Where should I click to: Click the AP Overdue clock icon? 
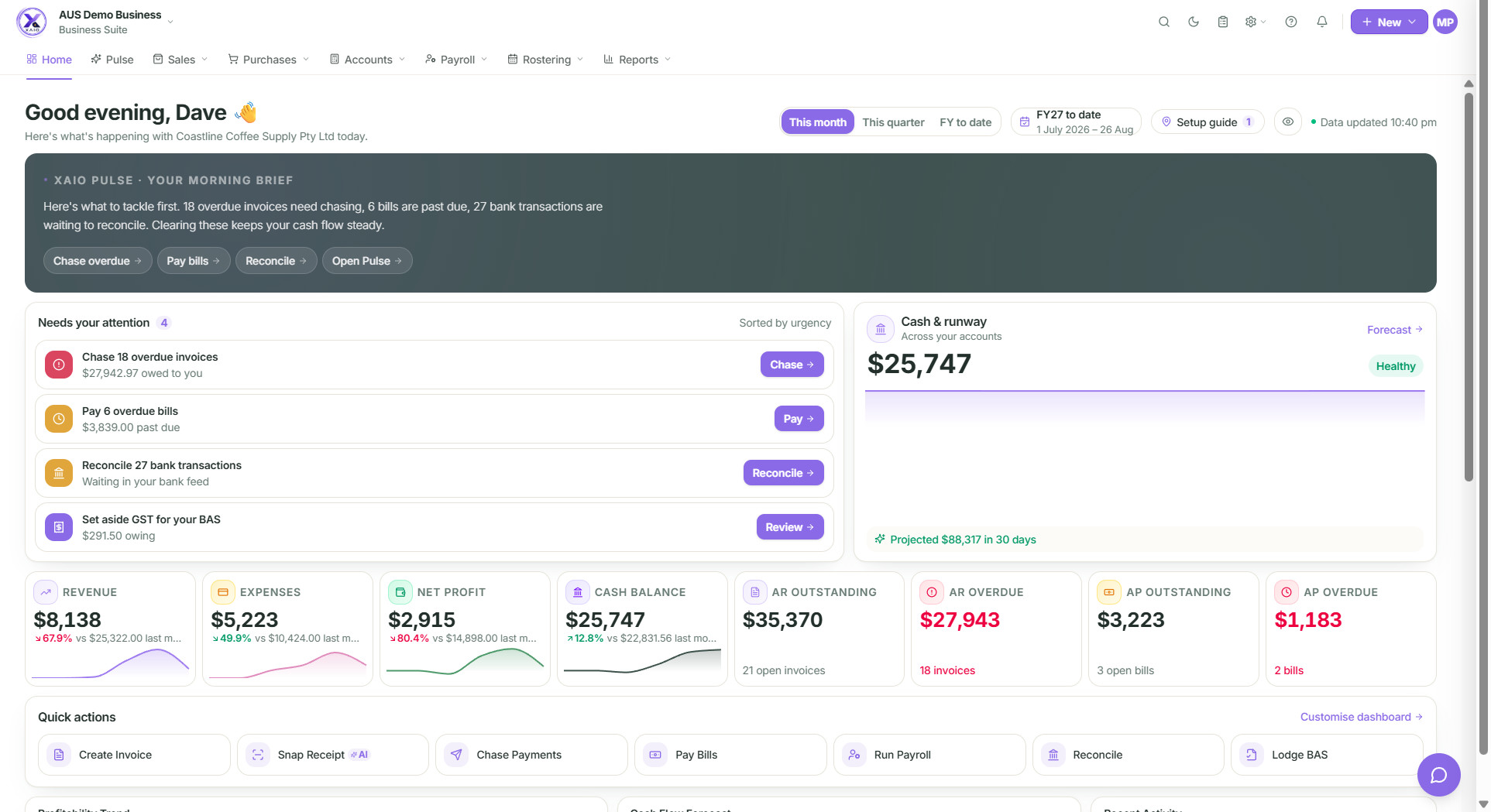point(1287,592)
